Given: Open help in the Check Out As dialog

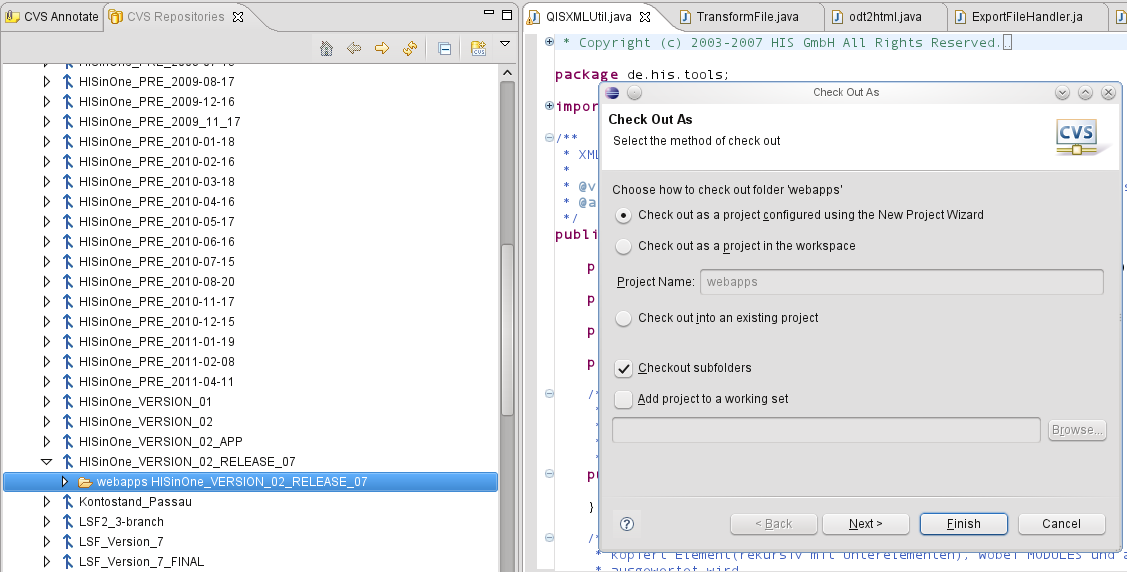Looking at the screenshot, I should [x=627, y=524].
